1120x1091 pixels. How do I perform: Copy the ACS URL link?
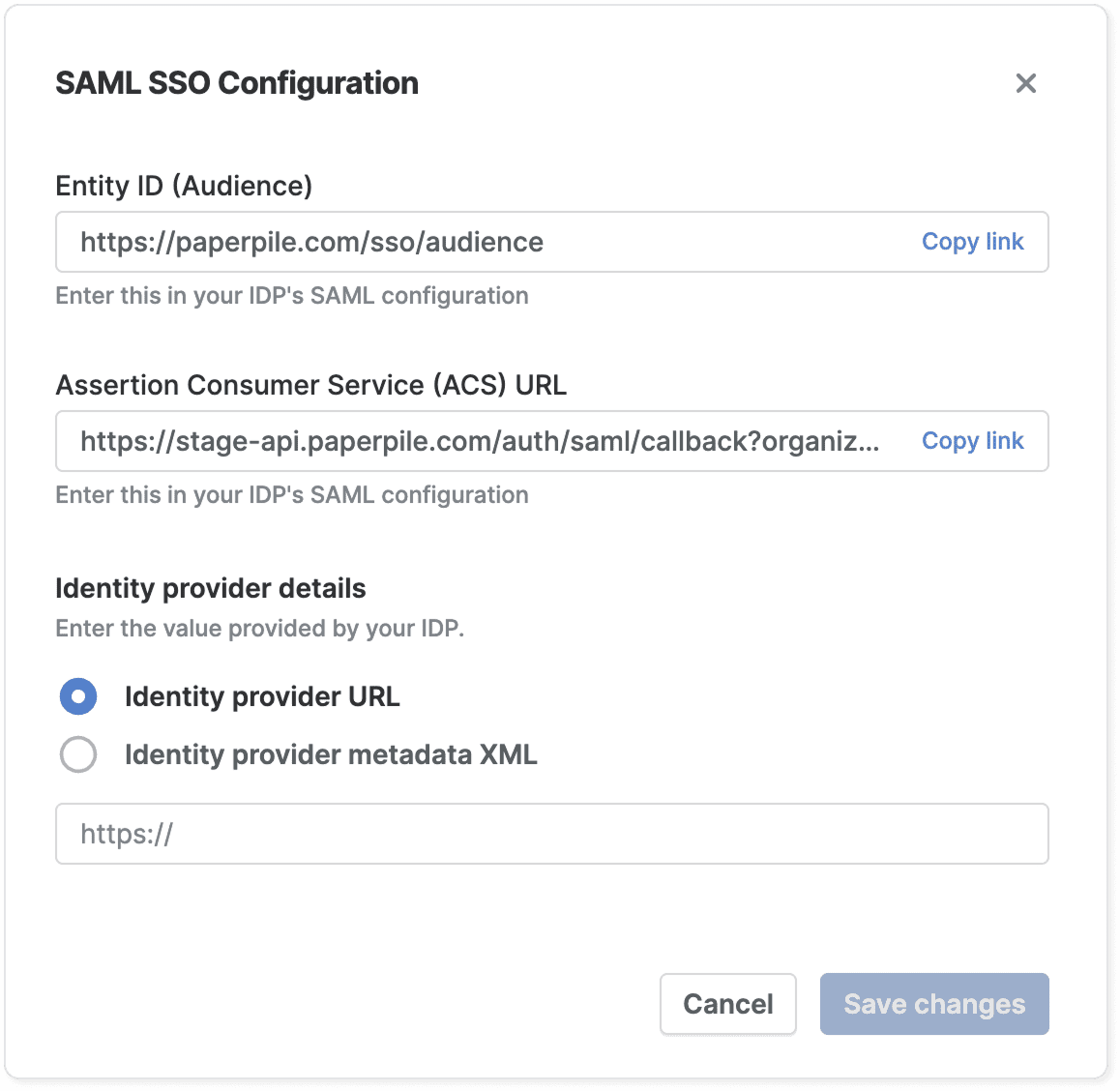pos(972,441)
